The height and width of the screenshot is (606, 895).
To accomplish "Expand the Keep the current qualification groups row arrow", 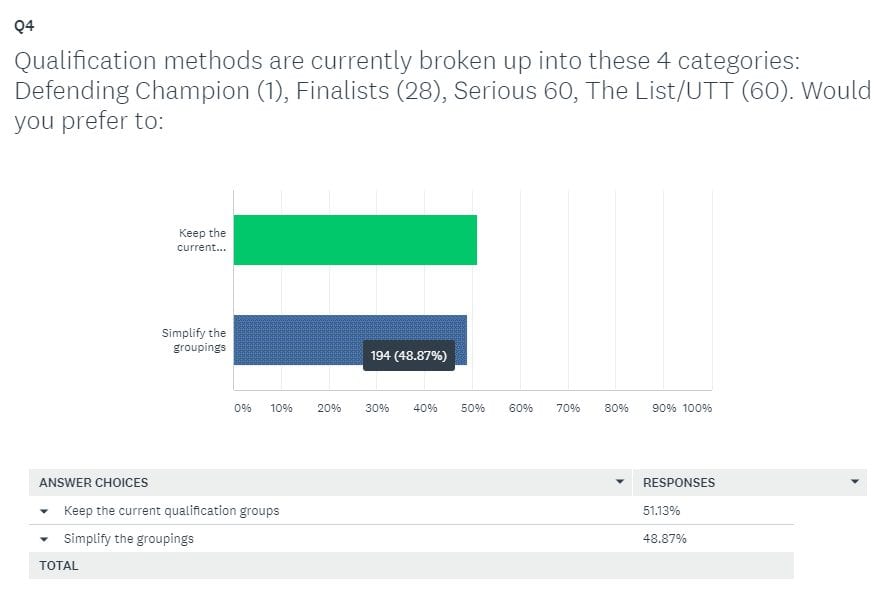I will [x=44, y=511].
